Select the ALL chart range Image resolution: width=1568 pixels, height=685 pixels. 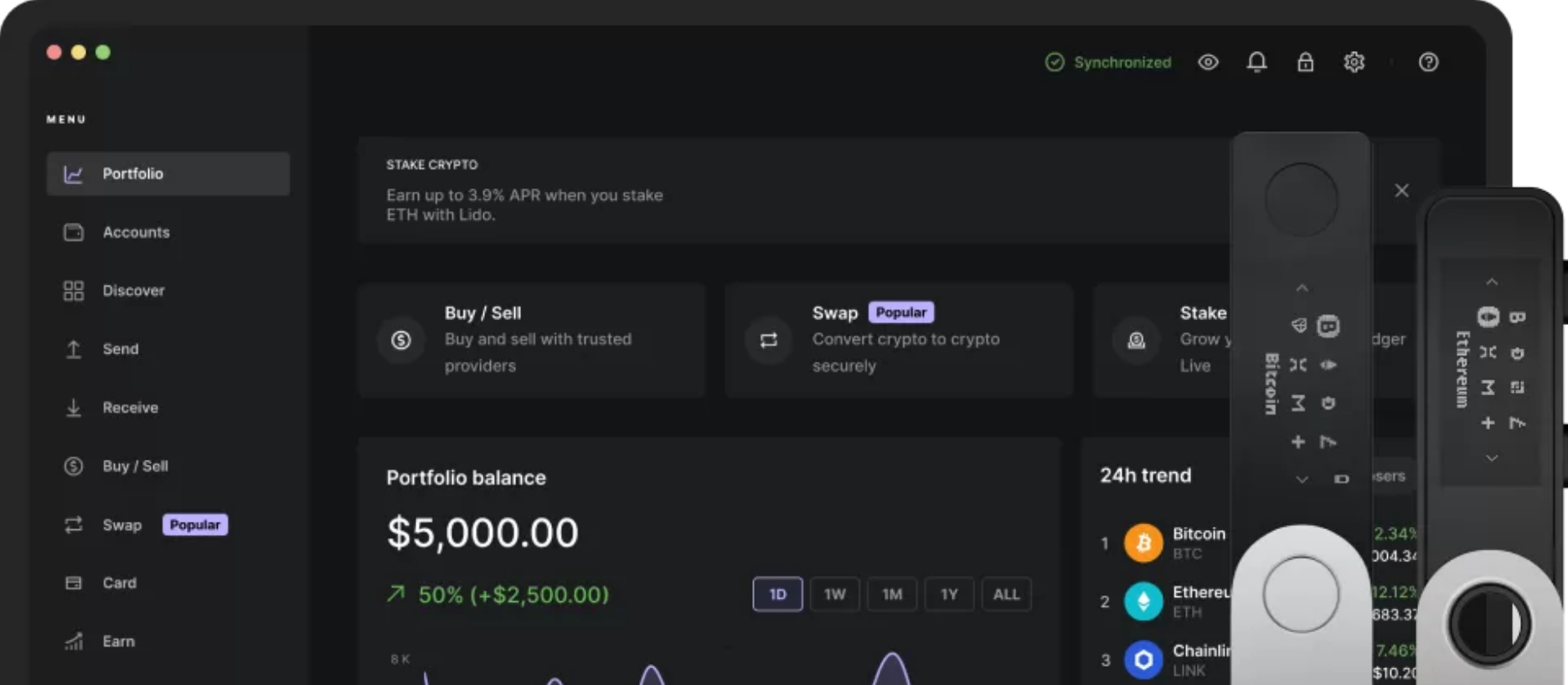1007,595
